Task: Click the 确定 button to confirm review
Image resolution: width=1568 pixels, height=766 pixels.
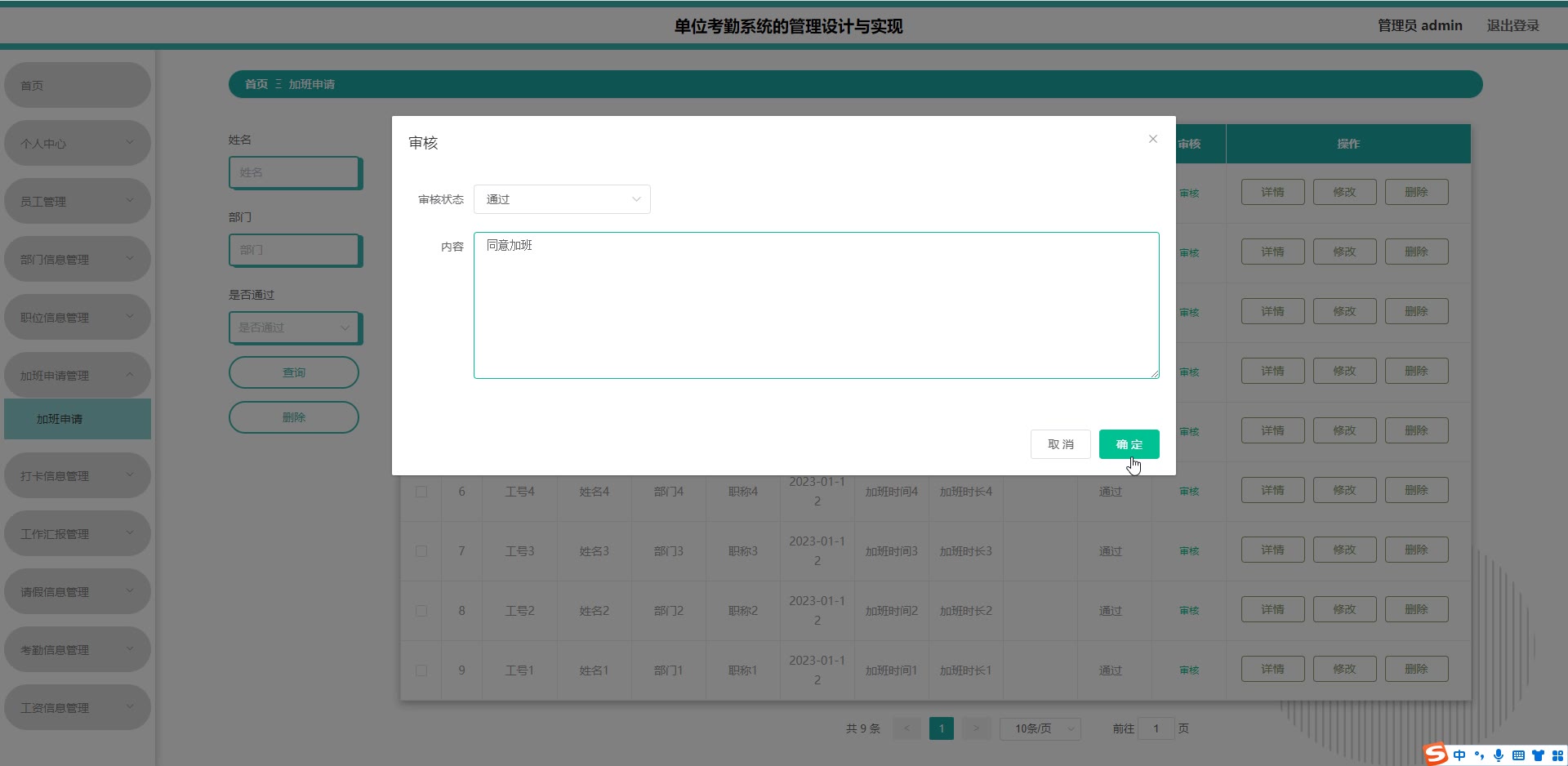Action: [x=1129, y=444]
